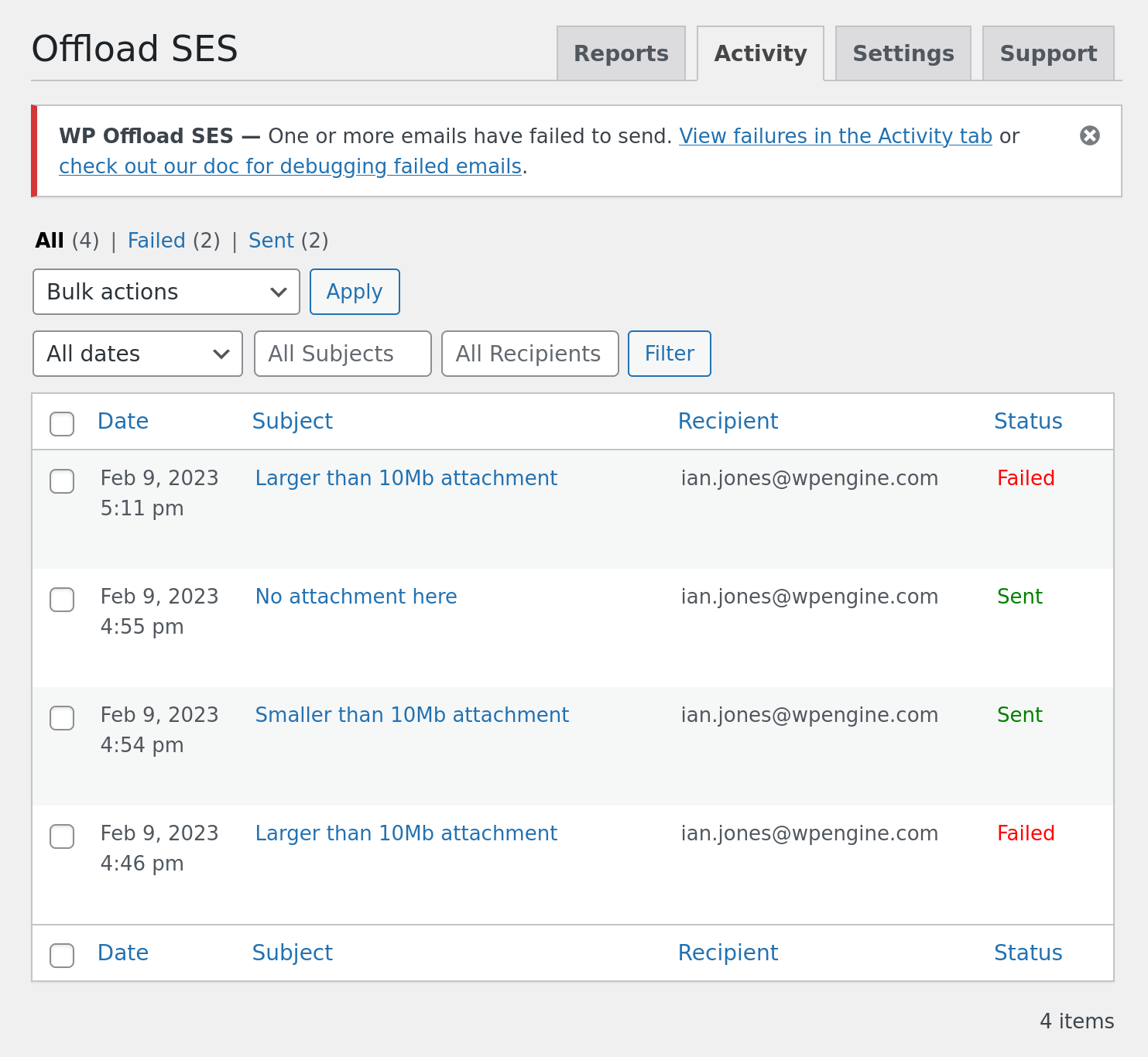Click Failed status of 5:11 pm email
The image size is (1148, 1057).
pyautogui.click(x=1026, y=478)
